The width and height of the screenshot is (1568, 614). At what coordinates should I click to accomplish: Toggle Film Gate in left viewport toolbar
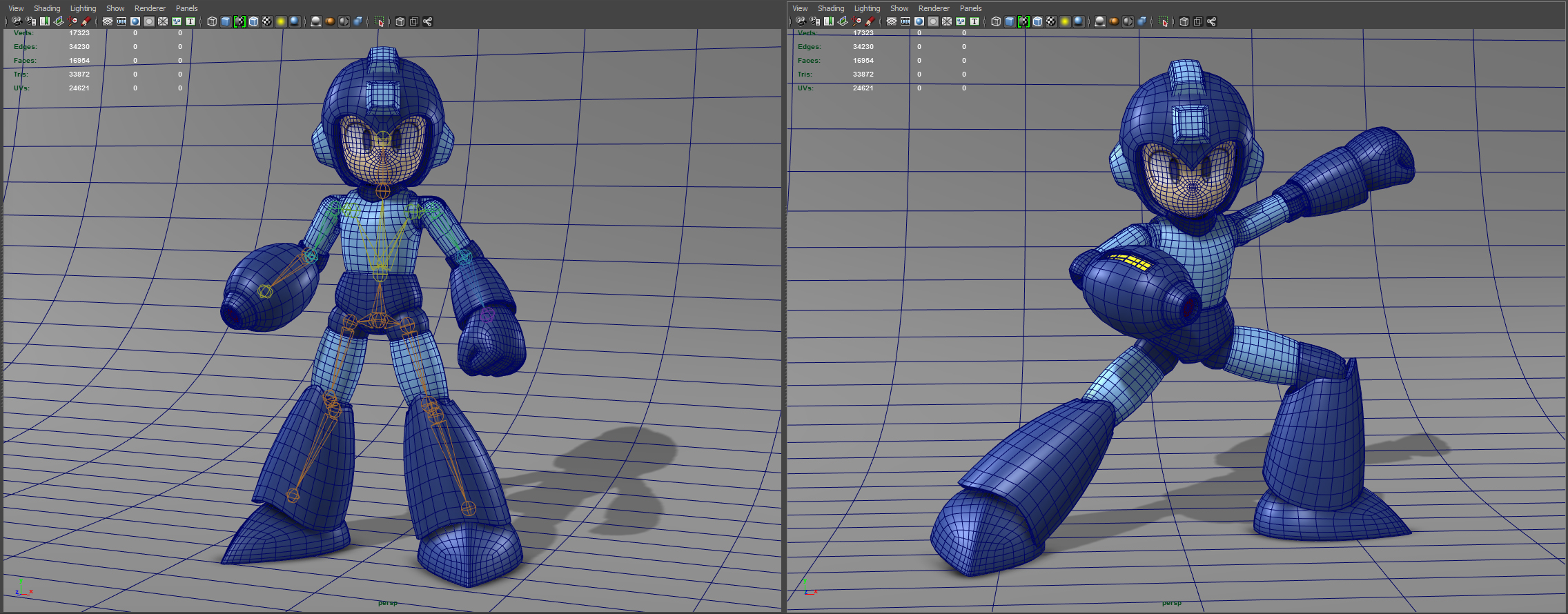click(x=121, y=21)
